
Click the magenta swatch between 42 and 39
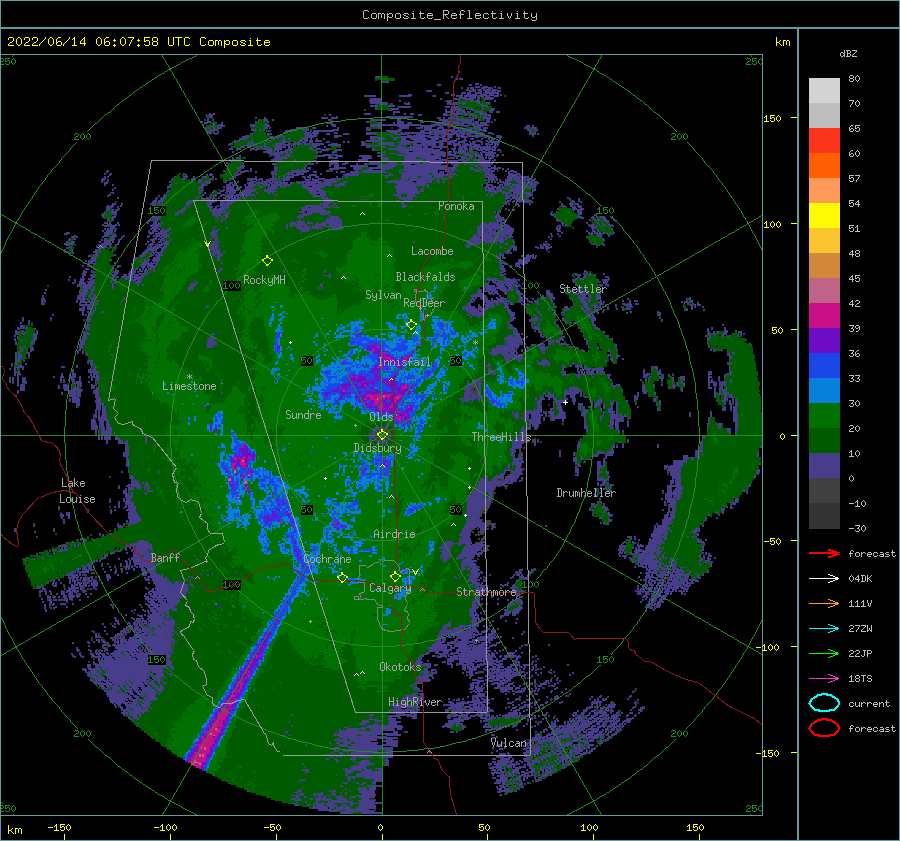coord(824,316)
